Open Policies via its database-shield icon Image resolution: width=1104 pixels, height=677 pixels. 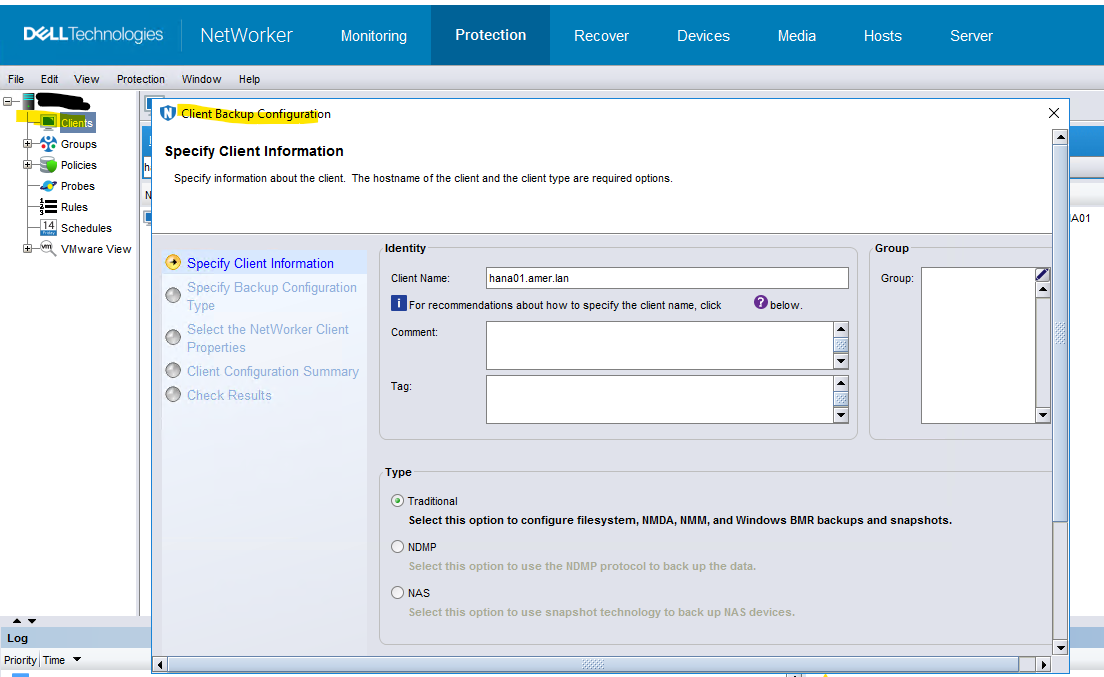click(x=49, y=165)
